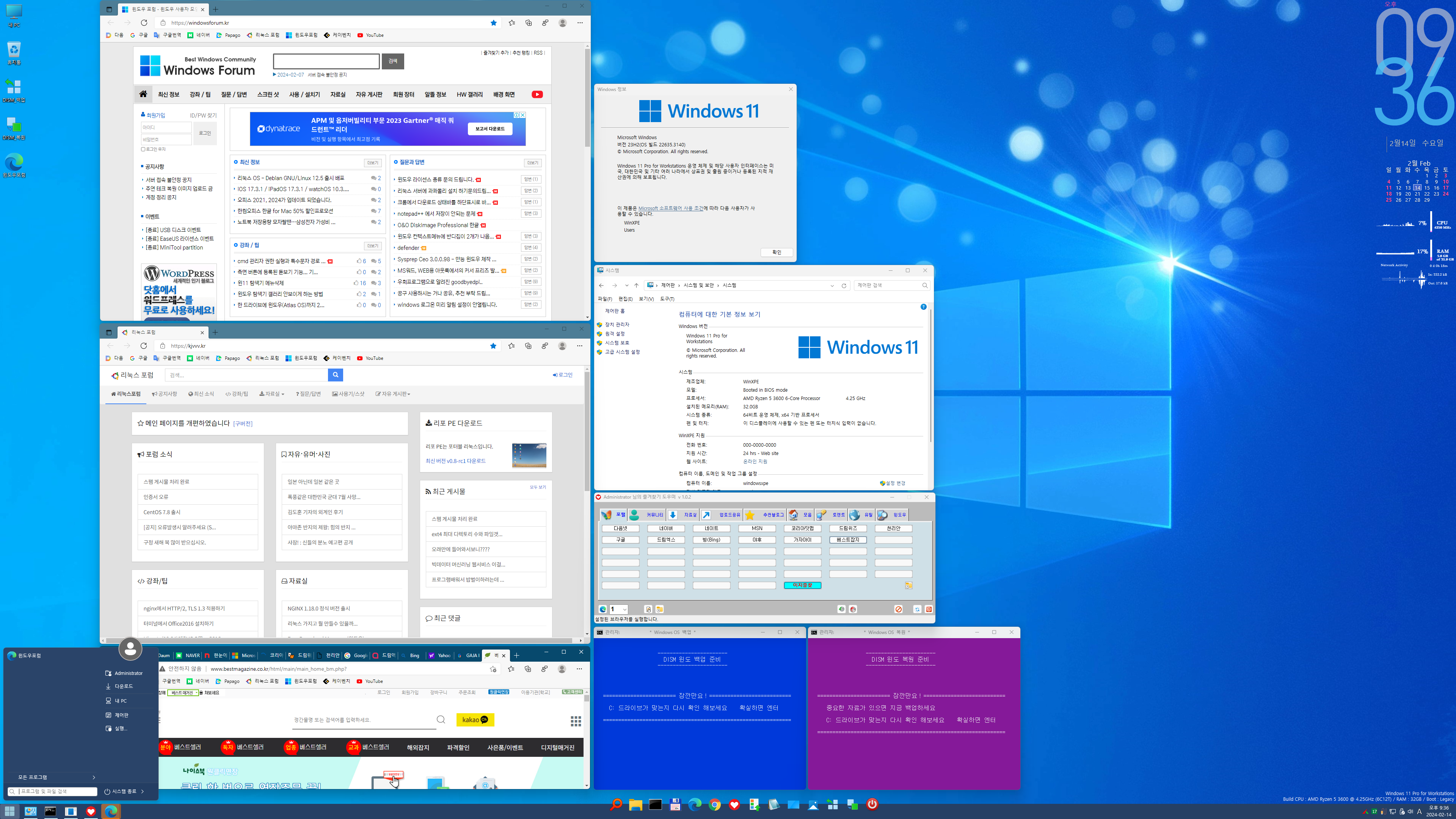
Task: Expand the 자유 게시판 dropdown on Linux Forum nav
Action: point(393,394)
